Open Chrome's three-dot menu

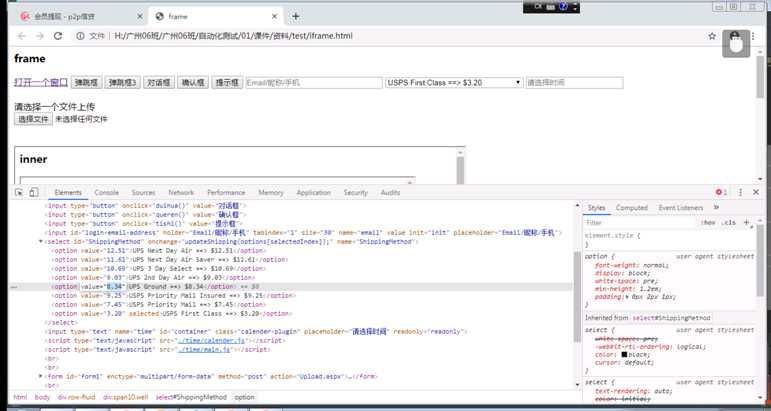pos(753,36)
